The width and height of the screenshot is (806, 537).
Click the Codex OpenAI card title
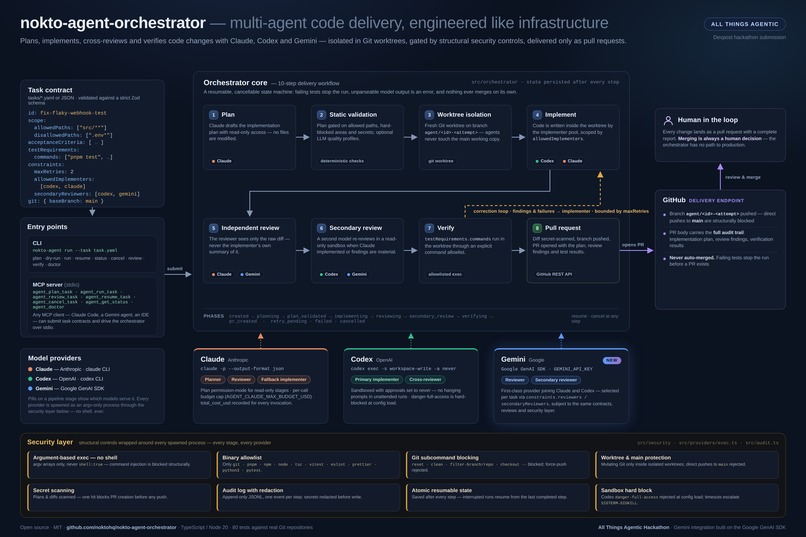point(371,360)
